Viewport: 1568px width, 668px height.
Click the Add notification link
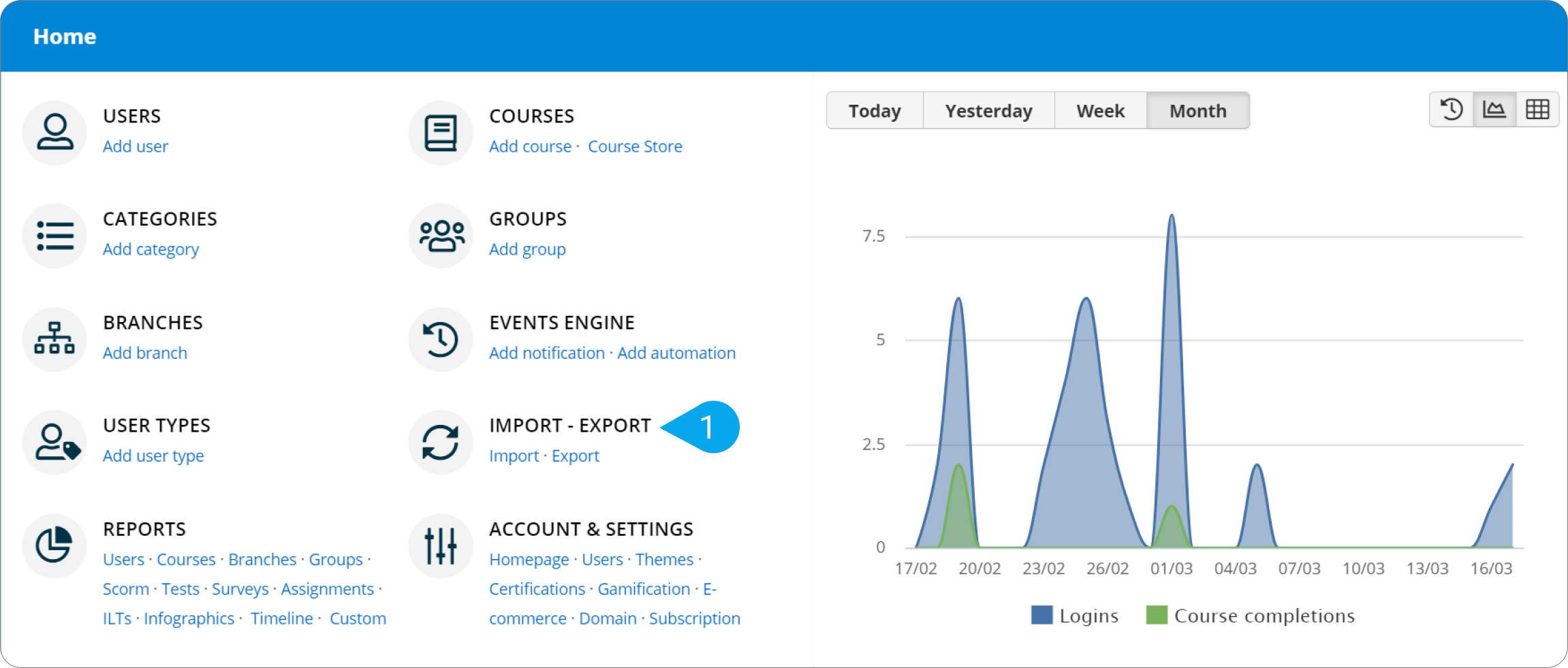coord(547,353)
